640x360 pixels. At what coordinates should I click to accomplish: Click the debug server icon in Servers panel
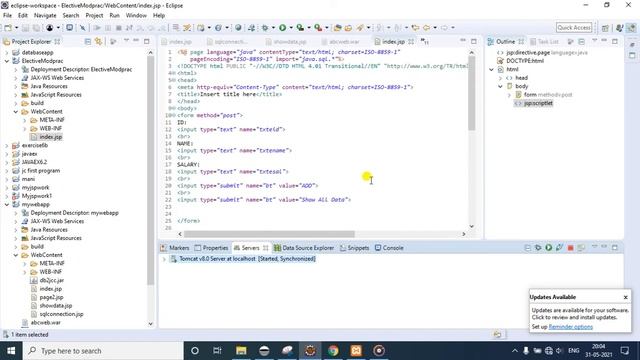(x=538, y=248)
